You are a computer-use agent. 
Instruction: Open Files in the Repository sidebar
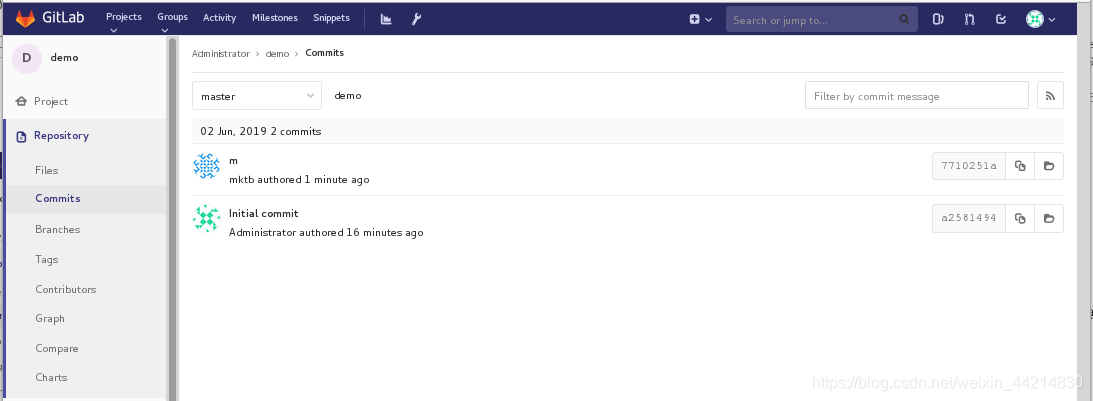47,170
